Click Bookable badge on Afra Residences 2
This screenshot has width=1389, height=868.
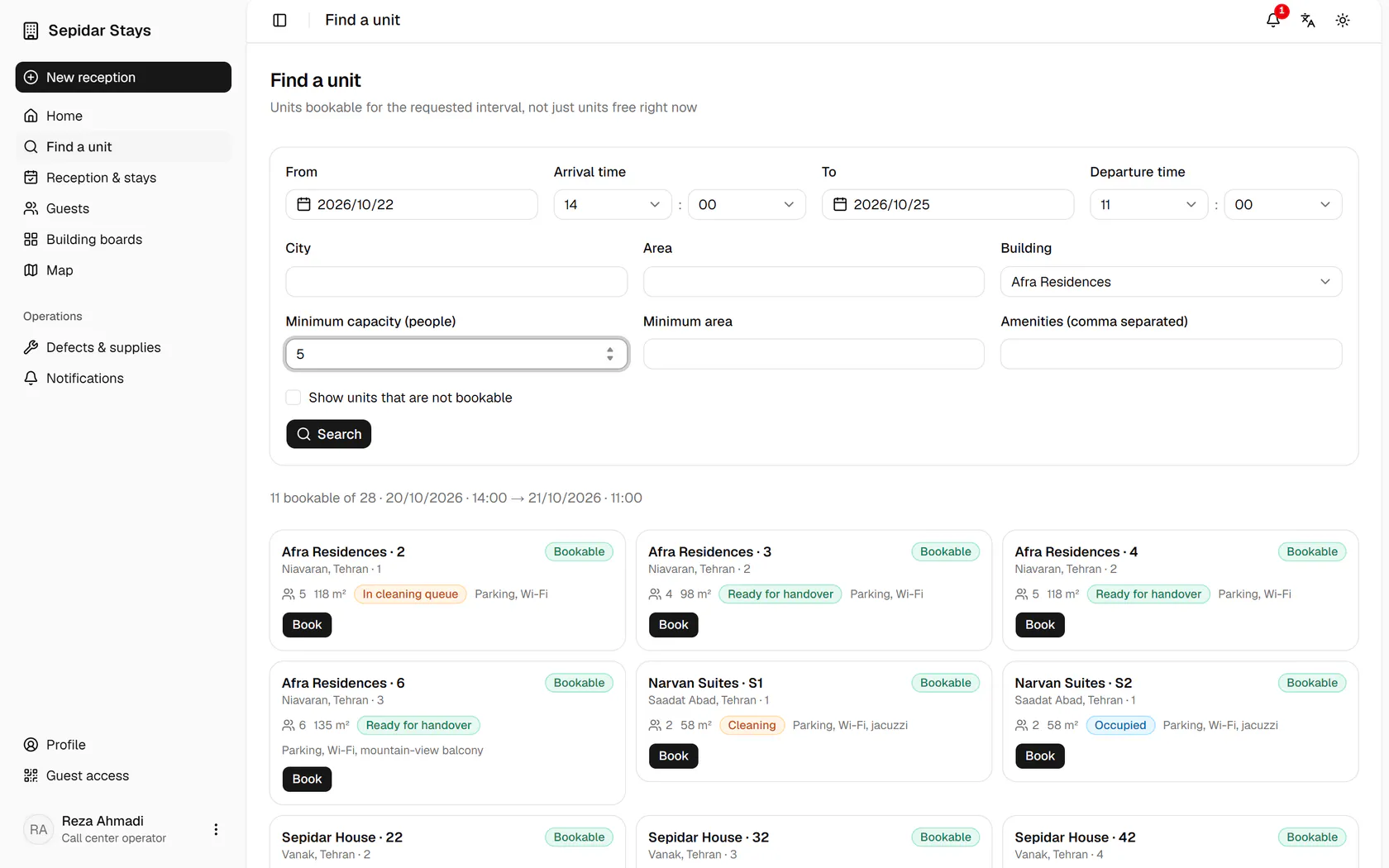point(579,551)
